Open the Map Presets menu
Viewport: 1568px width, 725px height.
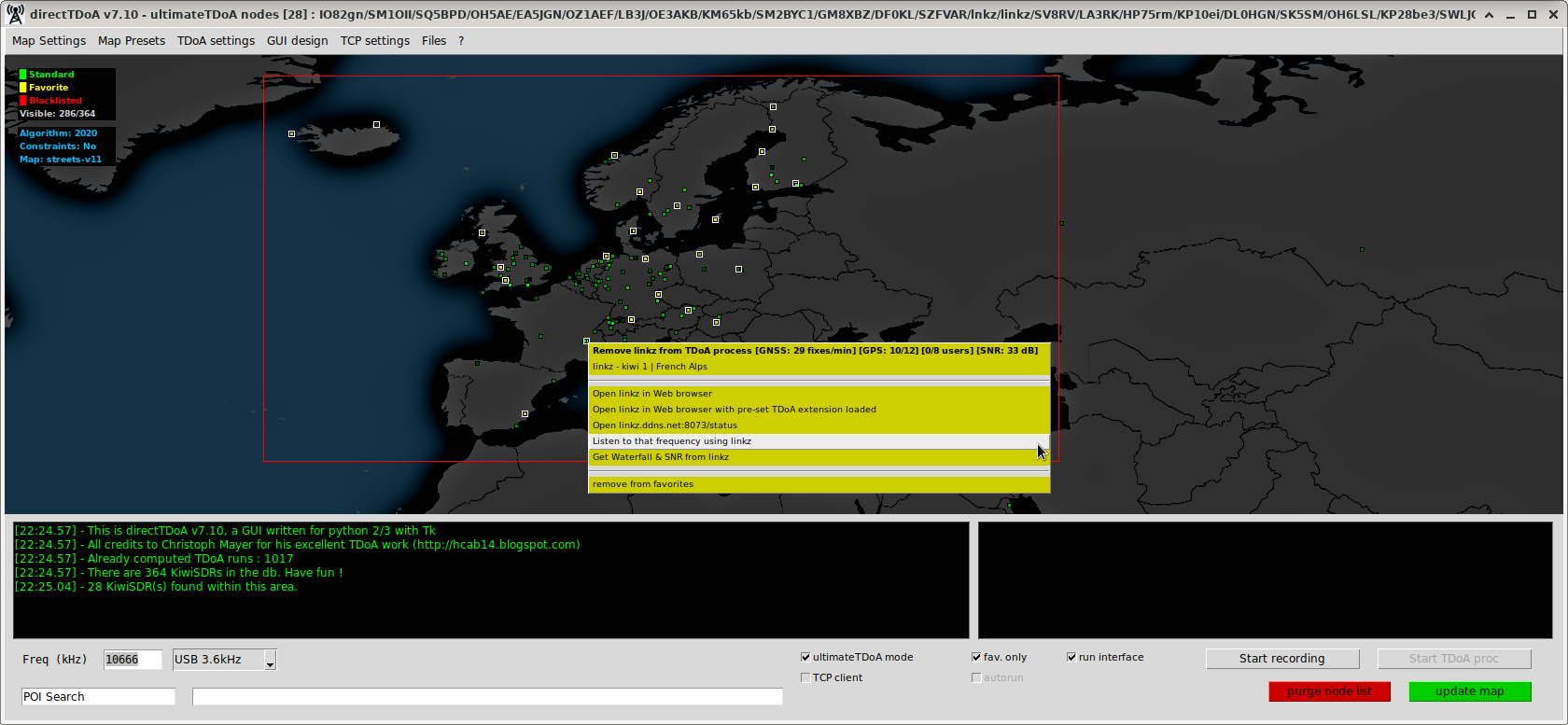pos(132,41)
